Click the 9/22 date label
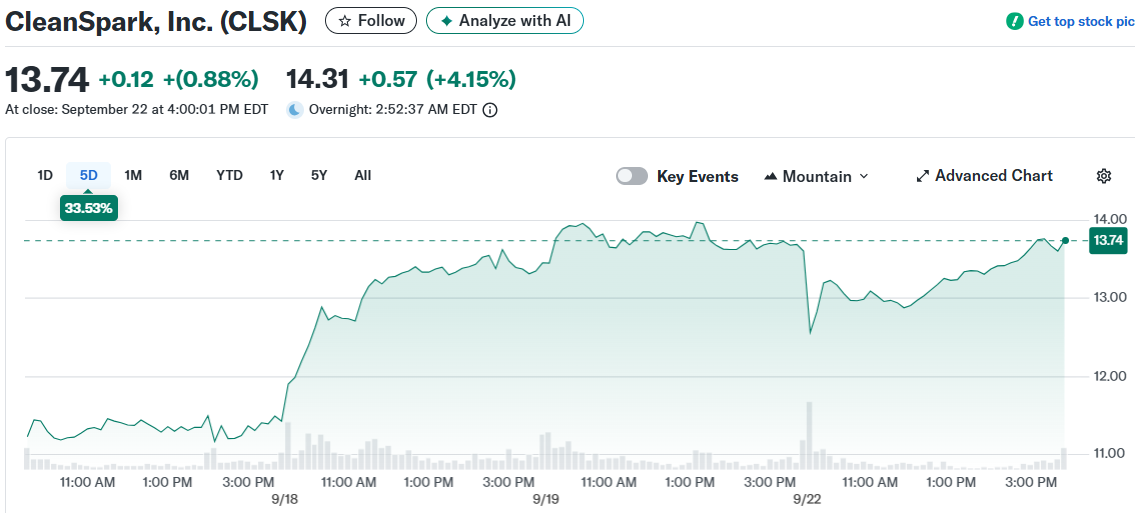 [806, 499]
